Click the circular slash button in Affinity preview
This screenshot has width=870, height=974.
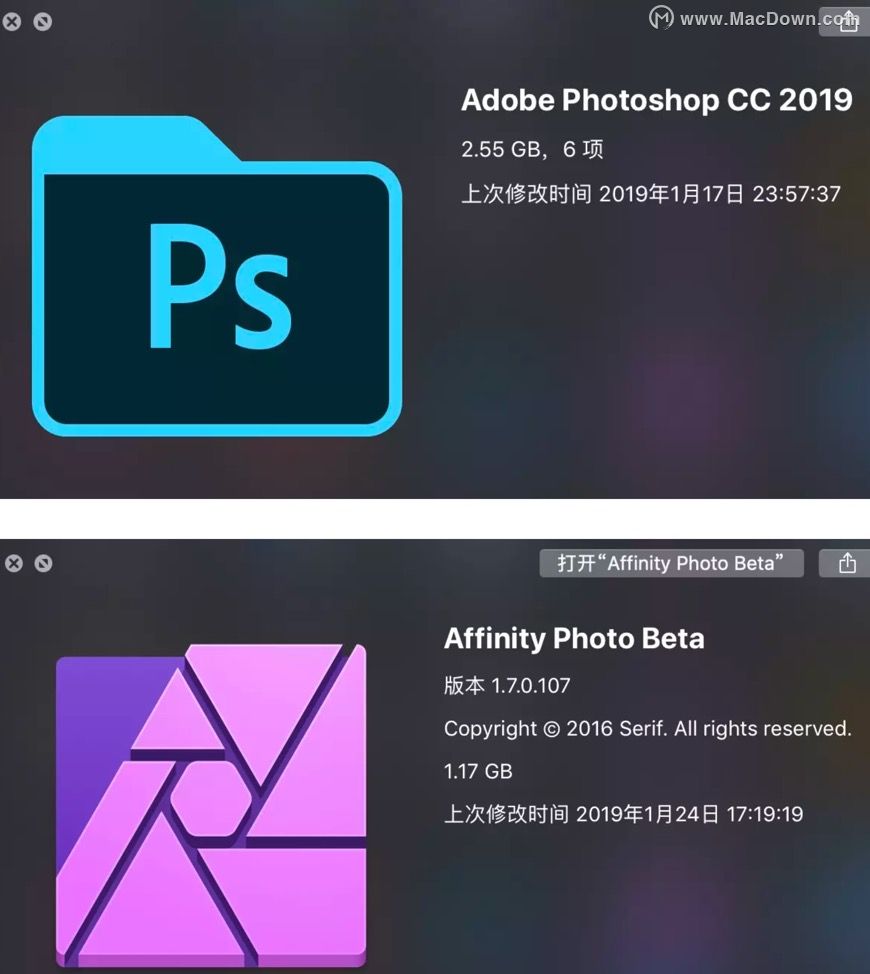tap(43, 563)
